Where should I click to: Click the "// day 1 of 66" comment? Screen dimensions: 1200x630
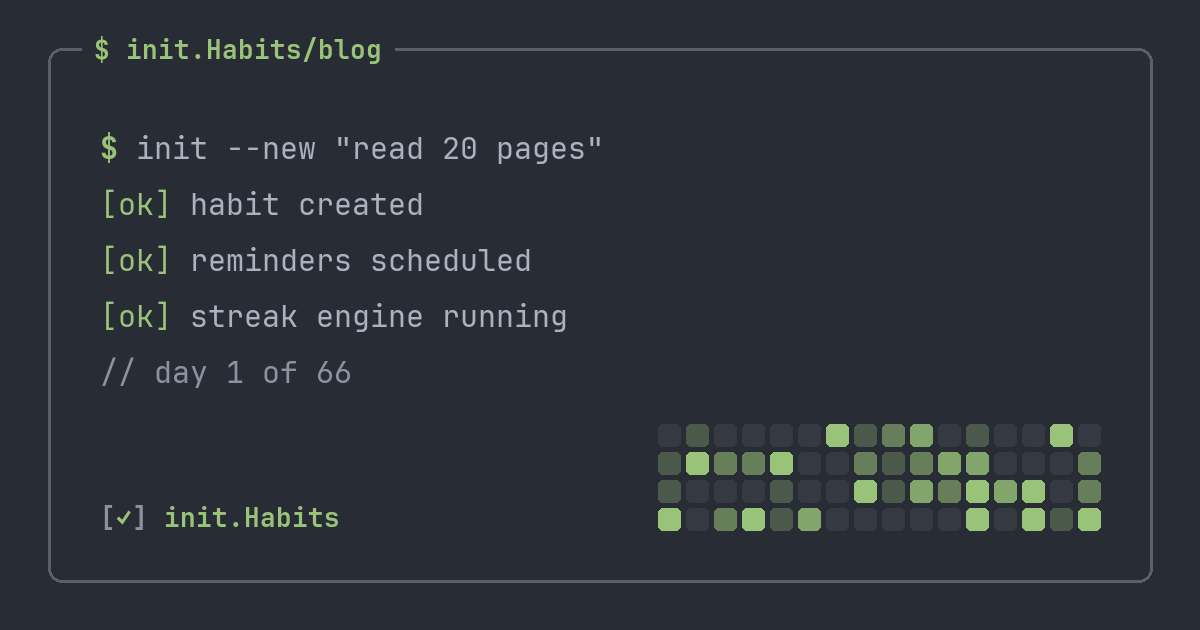tap(226, 373)
